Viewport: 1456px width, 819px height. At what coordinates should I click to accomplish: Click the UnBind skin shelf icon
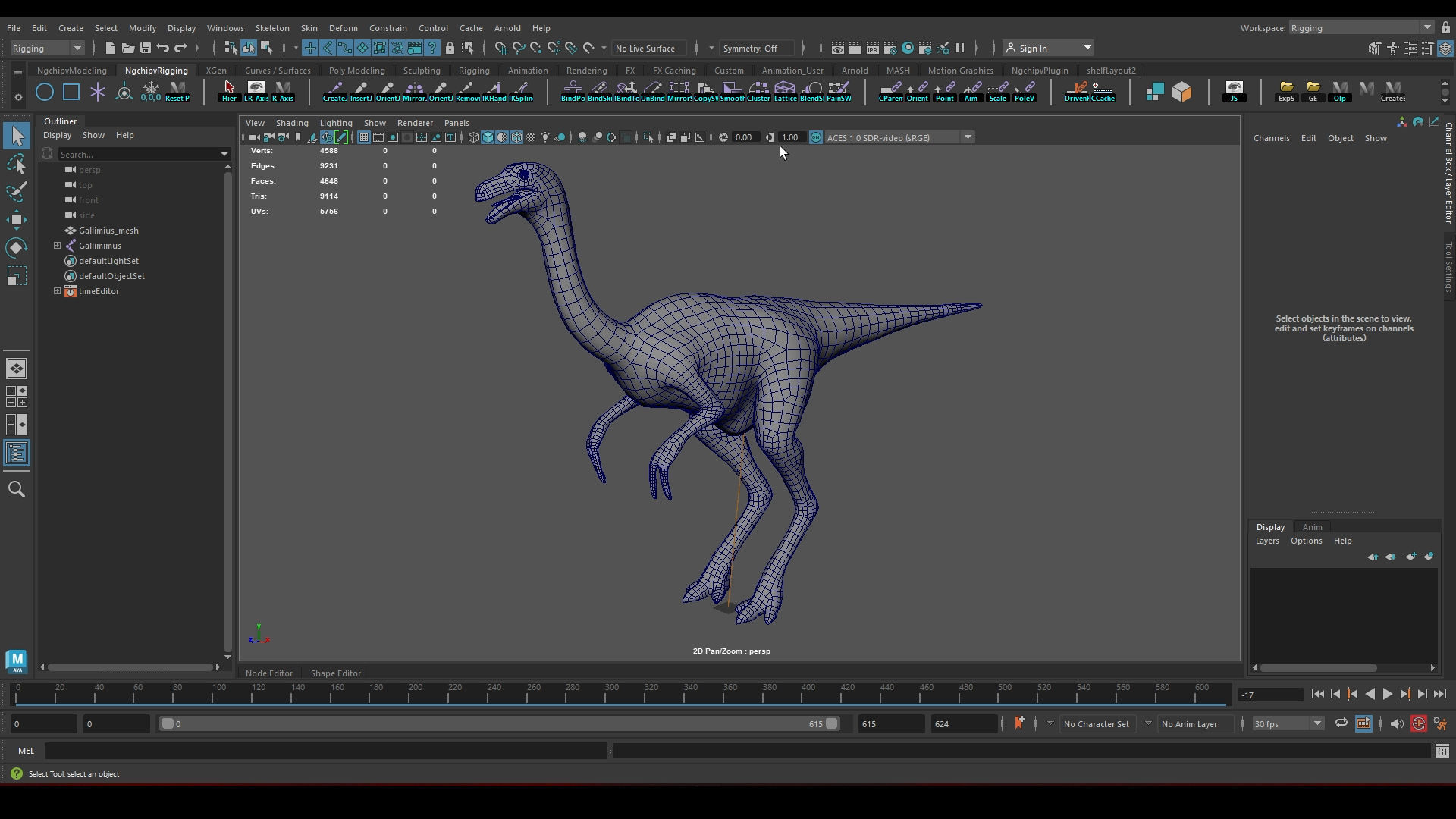(652, 92)
